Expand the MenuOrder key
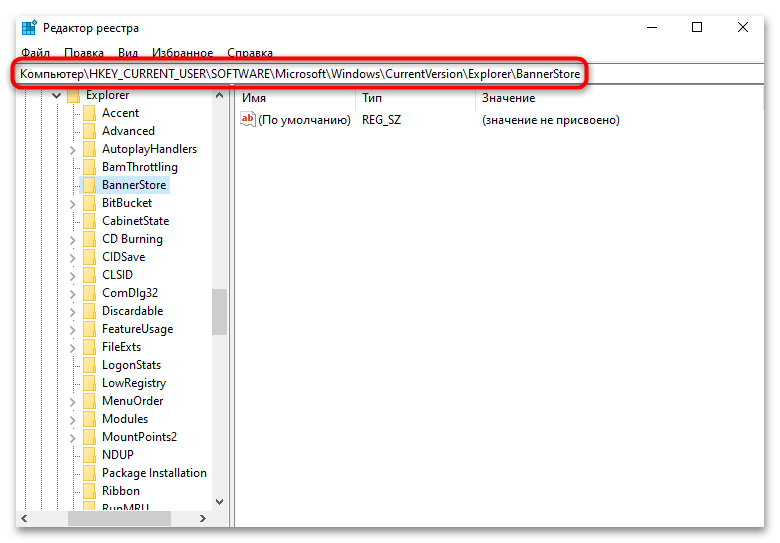The height and width of the screenshot is (543, 780). pos(73,402)
